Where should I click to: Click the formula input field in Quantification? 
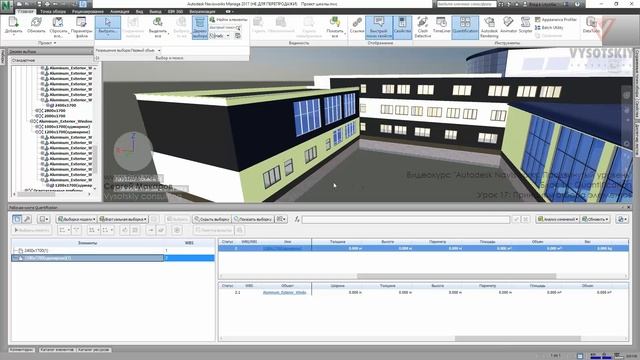coord(406,220)
